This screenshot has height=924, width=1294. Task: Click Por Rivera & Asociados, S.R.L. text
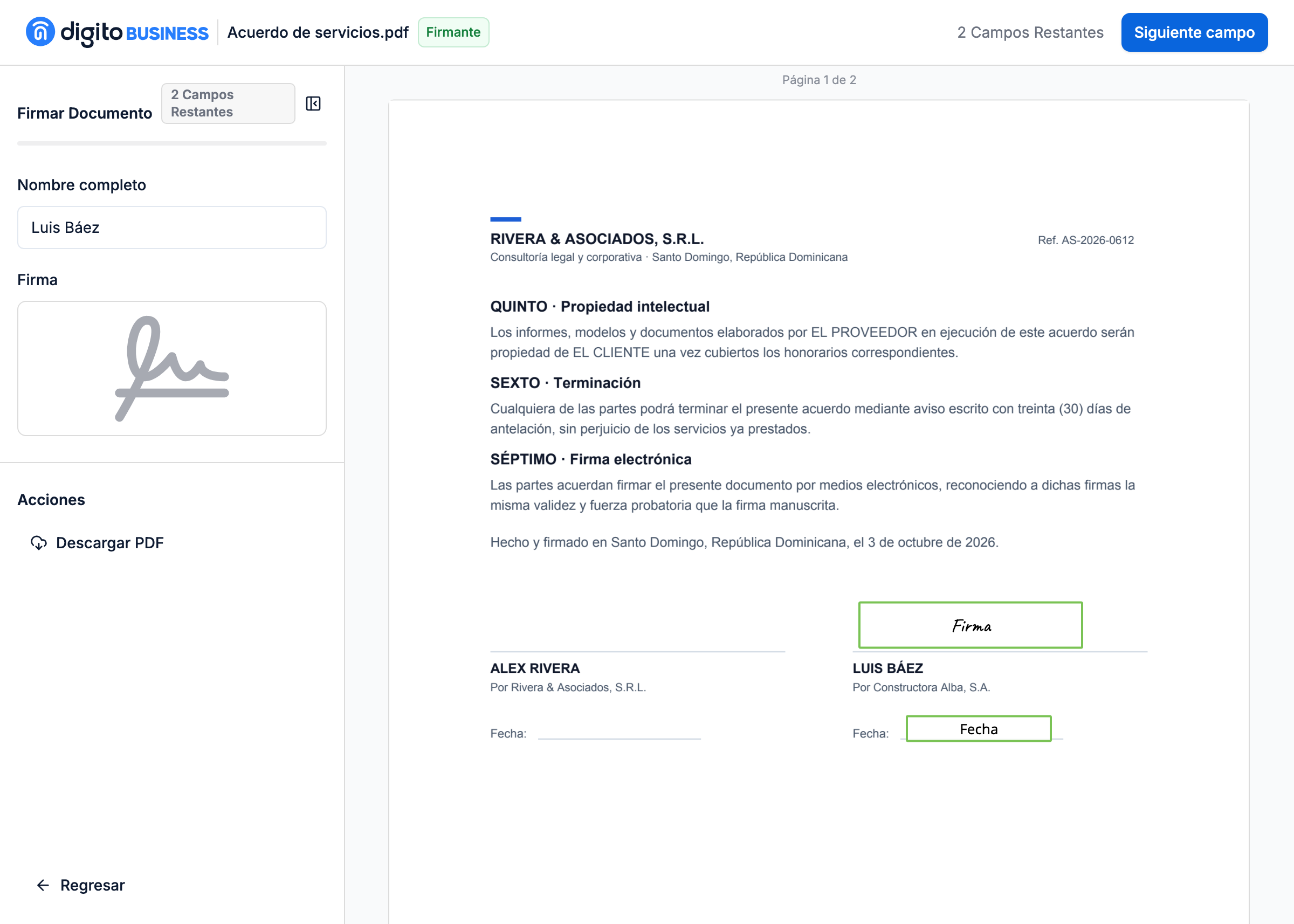coord(568,687)
